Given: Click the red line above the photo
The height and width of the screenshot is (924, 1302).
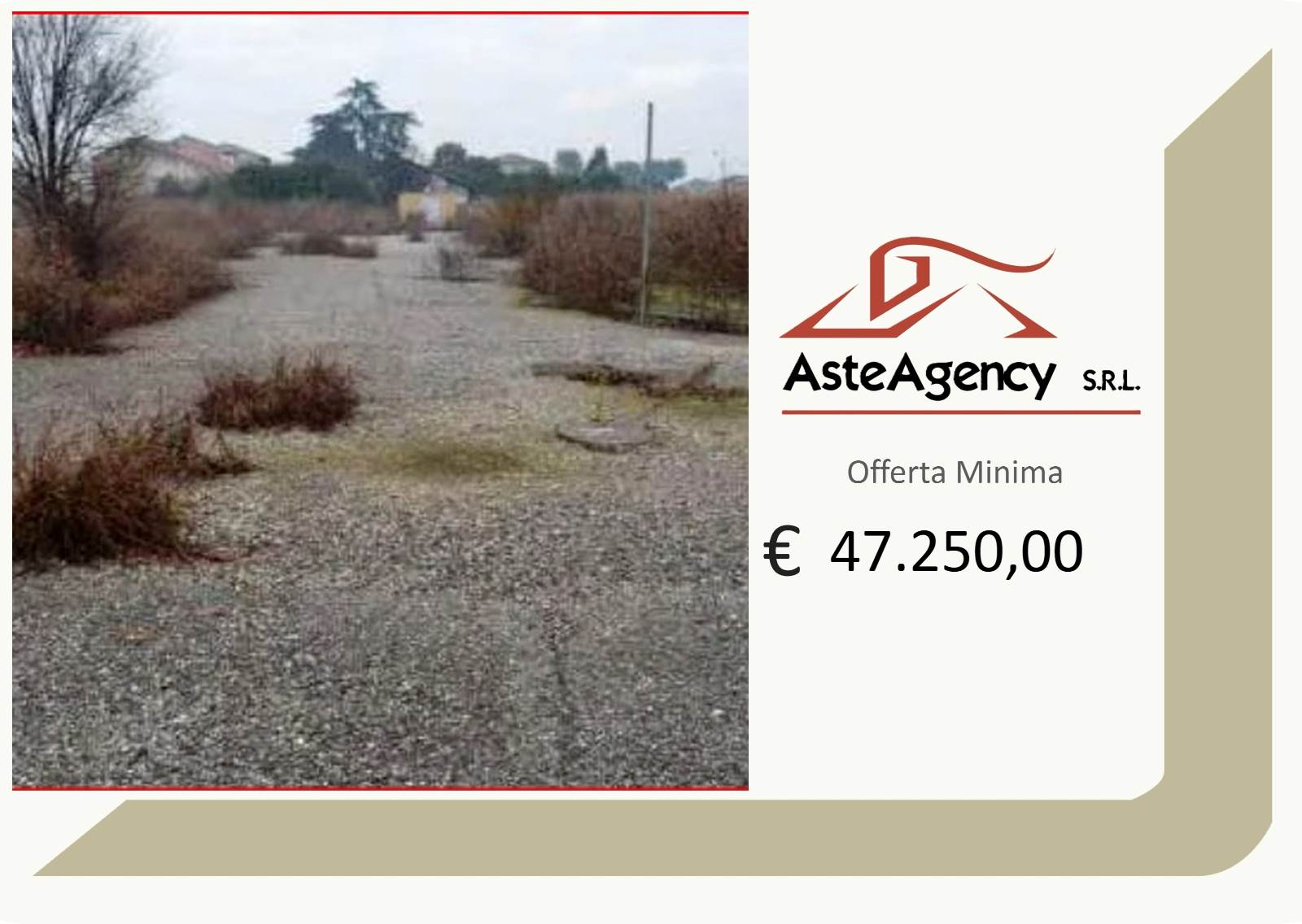Looking at the screenshot, I should pos(380,13).
